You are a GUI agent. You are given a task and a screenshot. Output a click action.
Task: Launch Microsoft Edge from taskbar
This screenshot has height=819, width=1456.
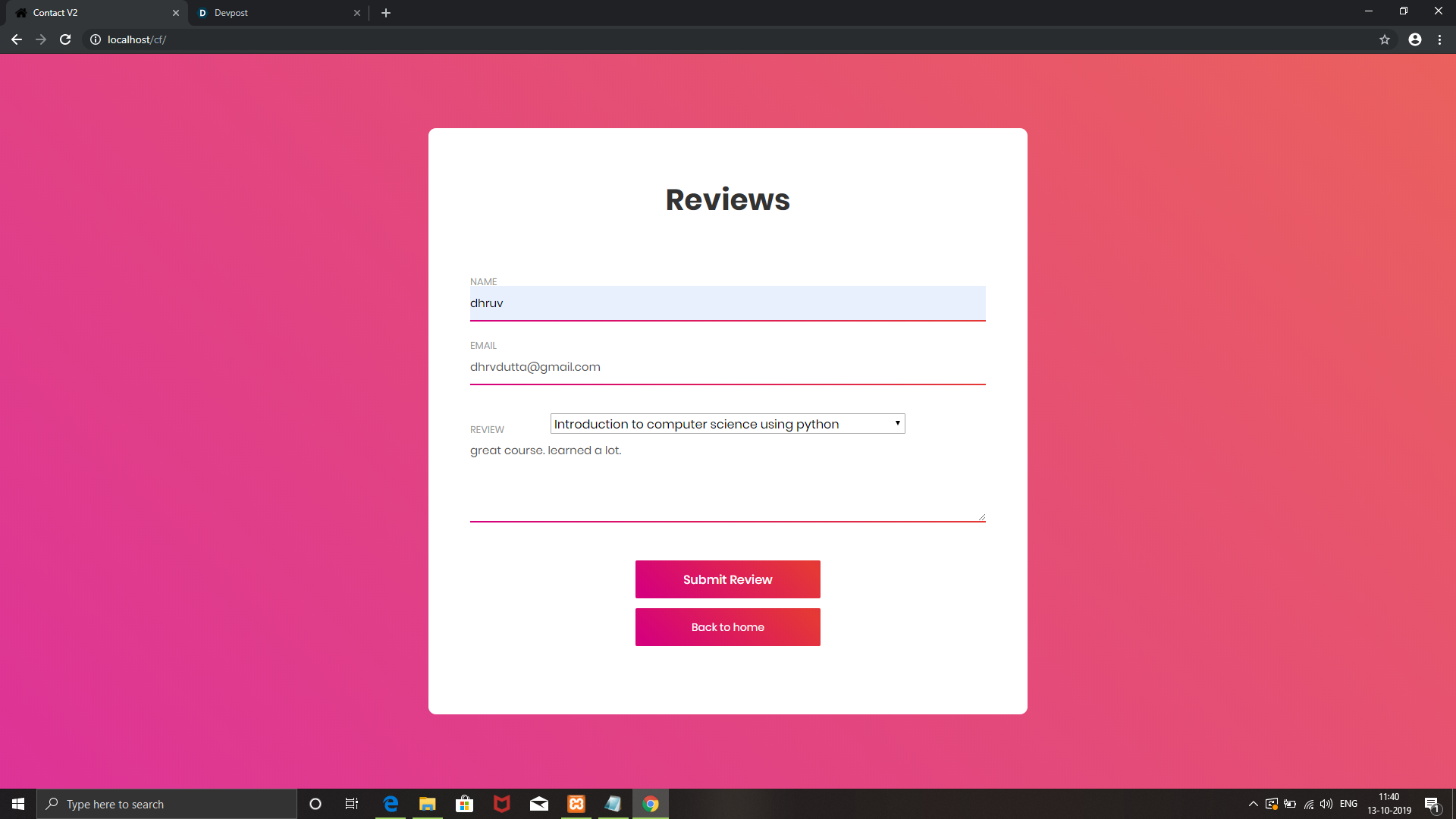[x=391, y=804]
